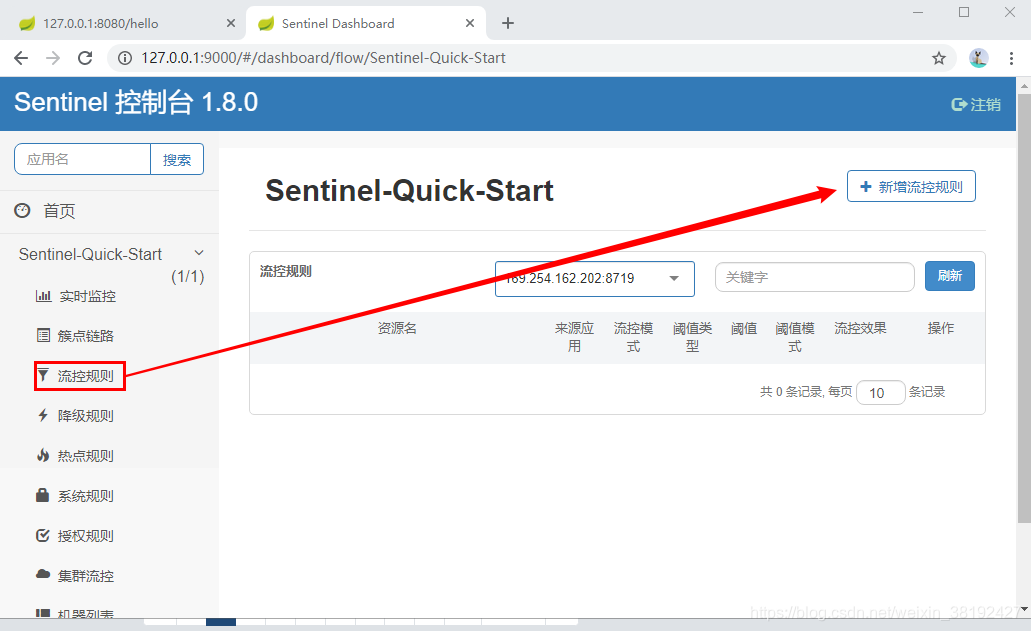Click the 资源名 column header
The width and height of the screenshot is (1031, 631).
tap(397, 328)
